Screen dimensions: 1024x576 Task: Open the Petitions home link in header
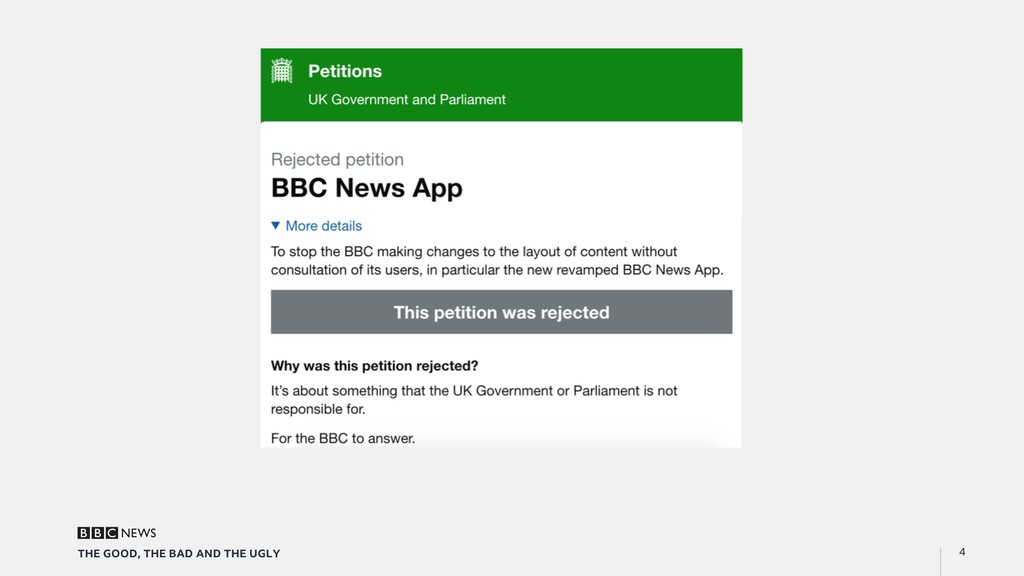pyautogui.click(x=345, y=71)
